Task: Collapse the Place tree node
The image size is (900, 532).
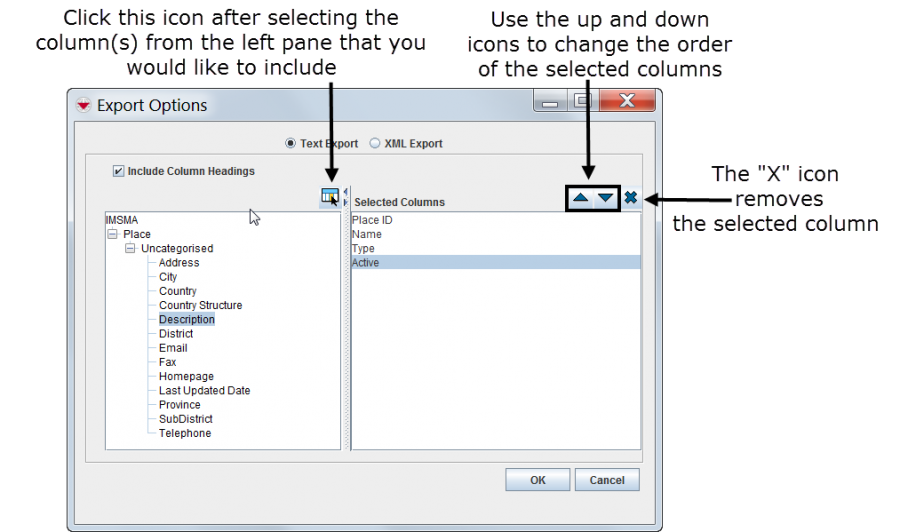Action: pyautogui.click(x=113, y=234)
